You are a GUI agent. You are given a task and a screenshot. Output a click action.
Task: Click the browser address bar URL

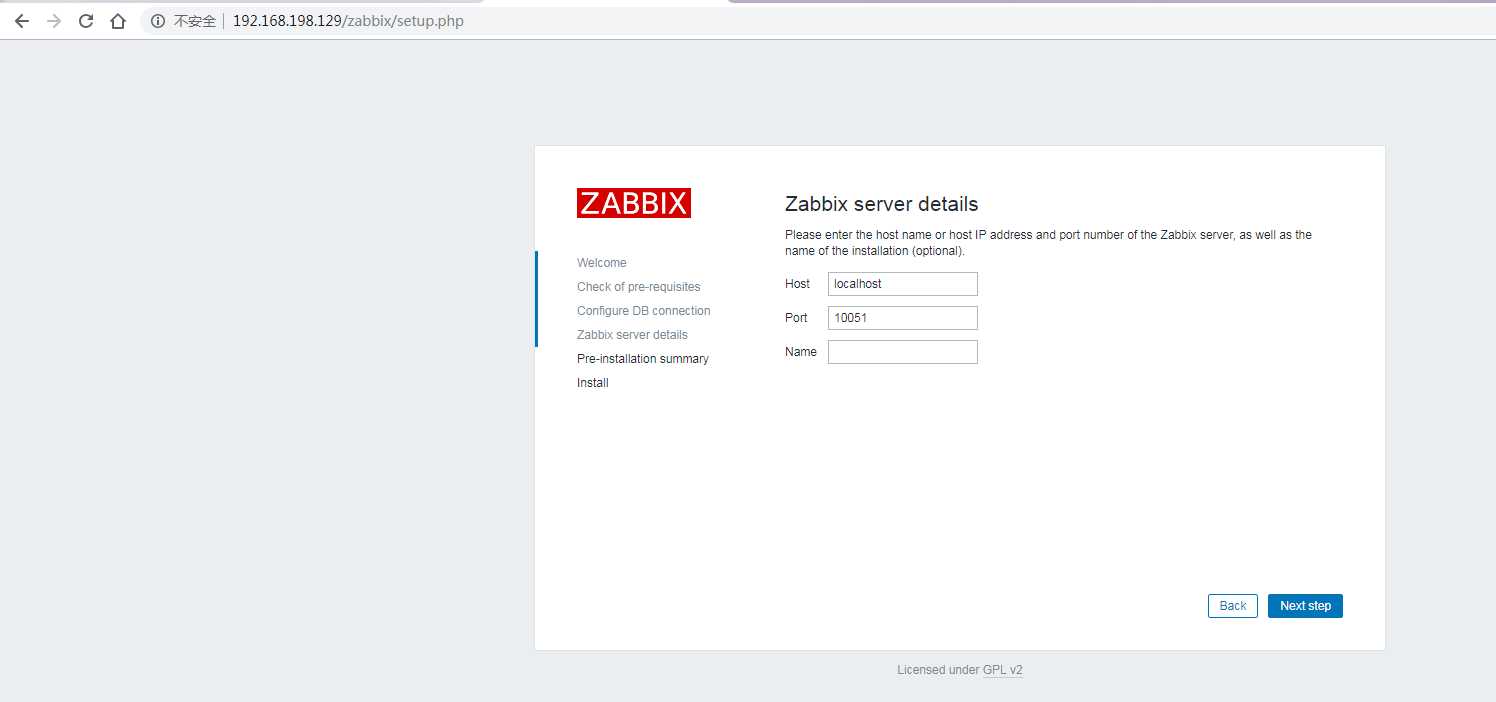[348, 21]
